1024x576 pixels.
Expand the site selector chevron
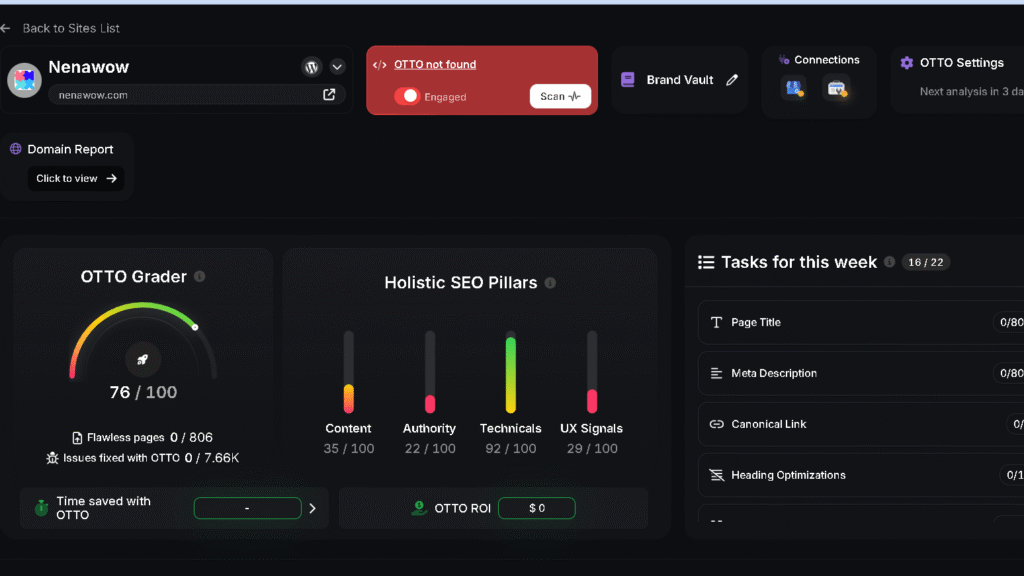337,67
